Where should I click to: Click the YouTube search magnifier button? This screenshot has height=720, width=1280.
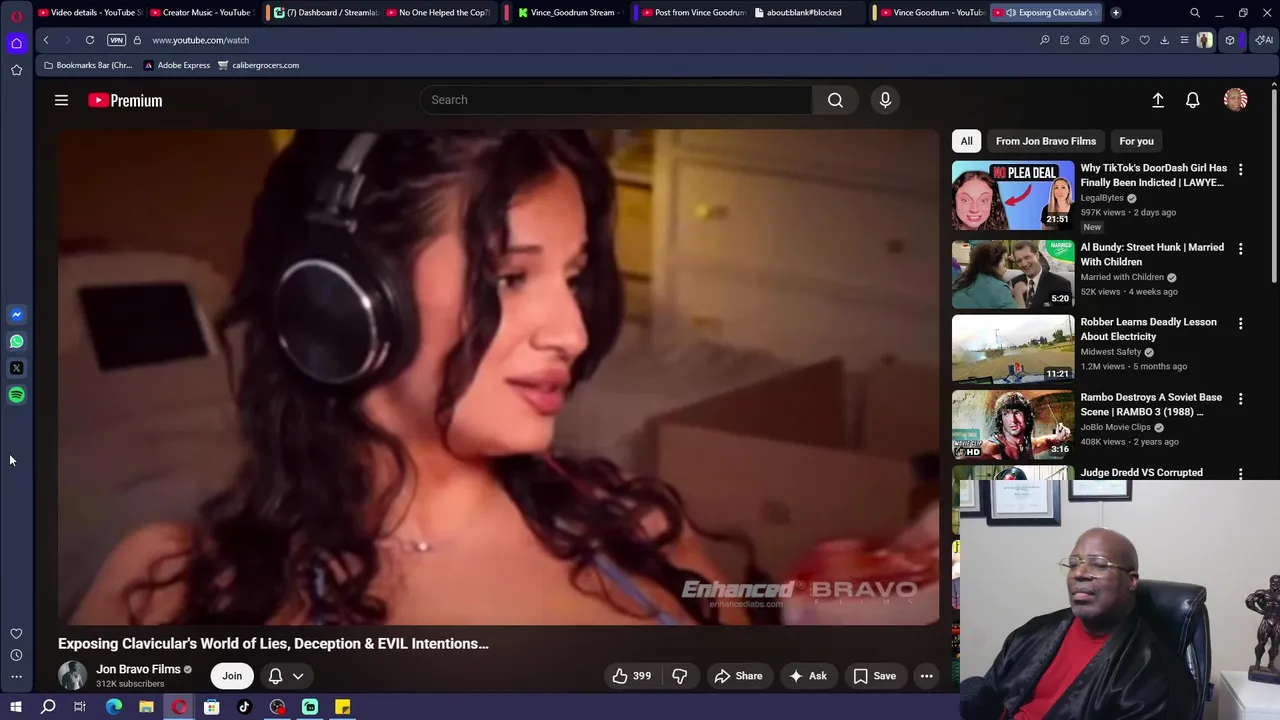click(835, 100)
